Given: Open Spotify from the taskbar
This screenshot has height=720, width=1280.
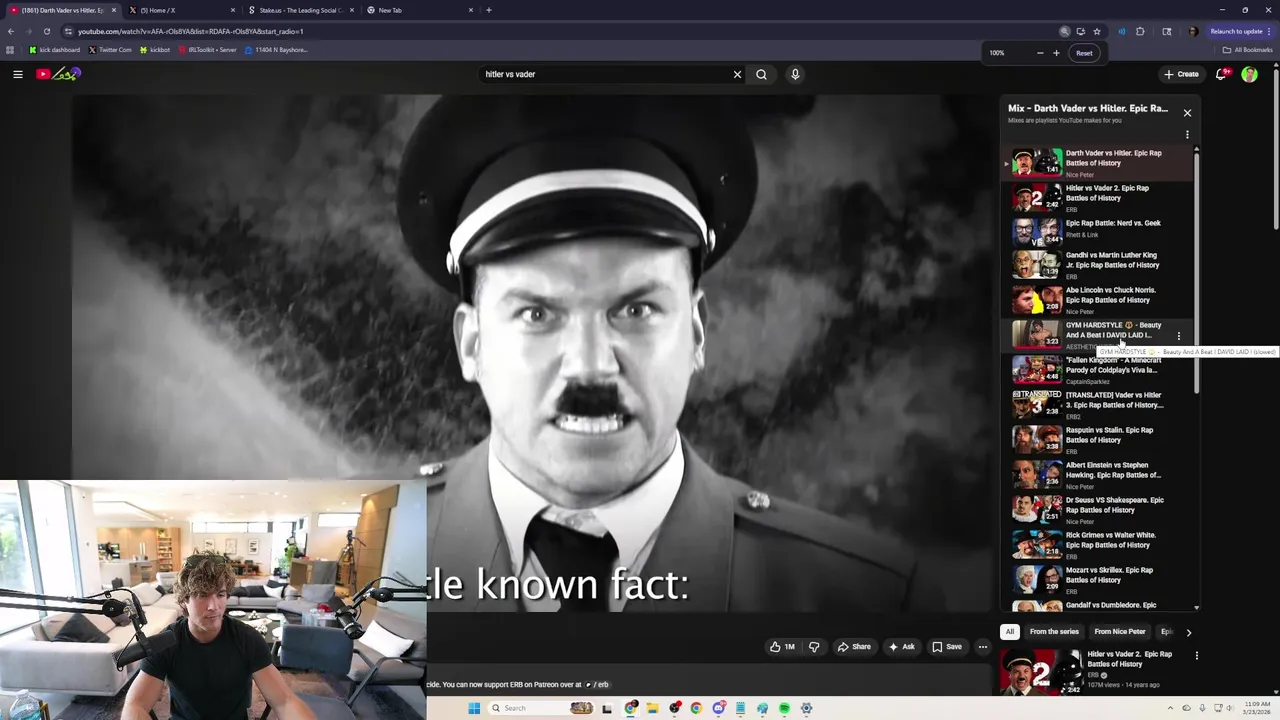Looking at the screenshot, I should 784,708.
